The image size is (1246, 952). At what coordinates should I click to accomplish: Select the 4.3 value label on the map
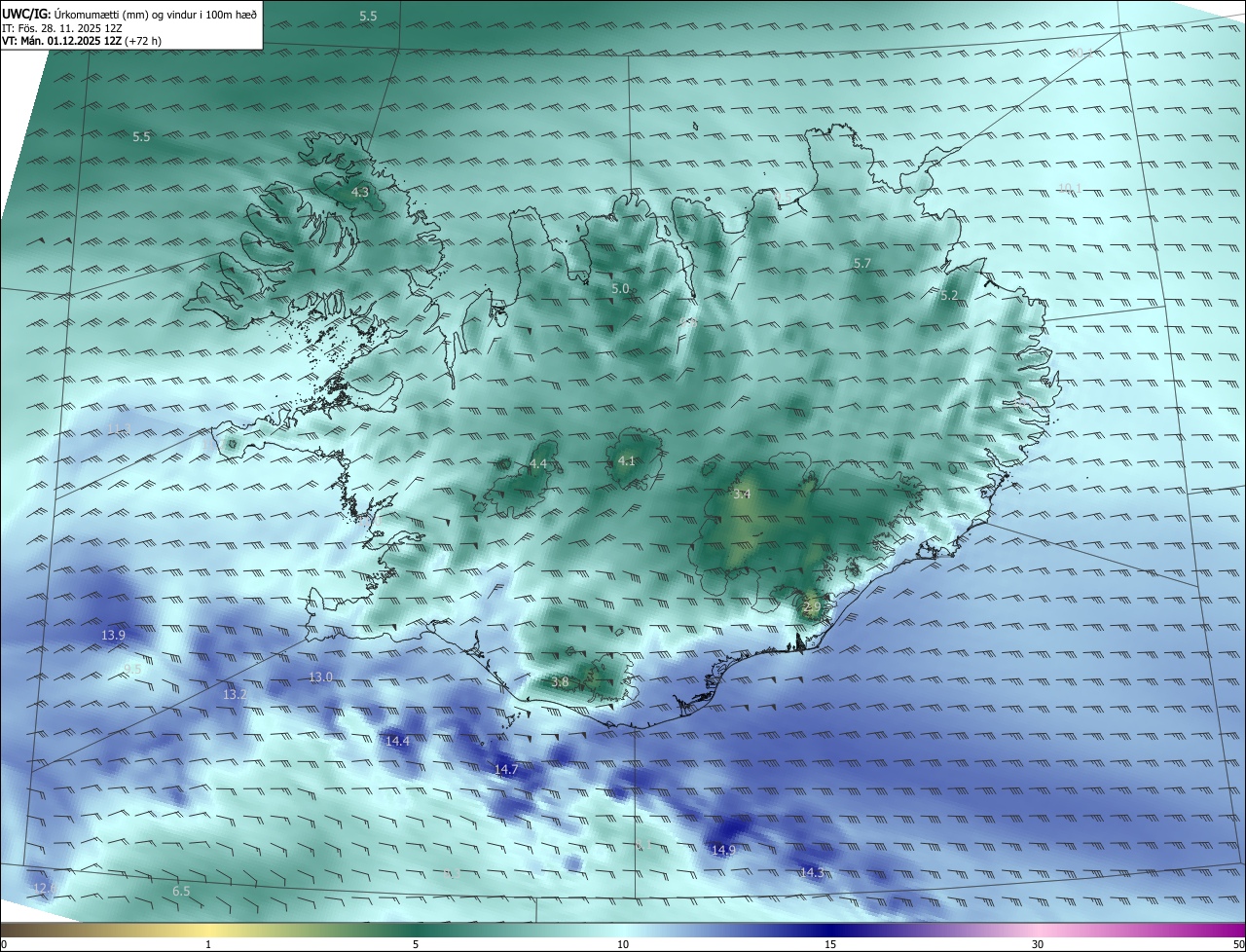(360, 193)
